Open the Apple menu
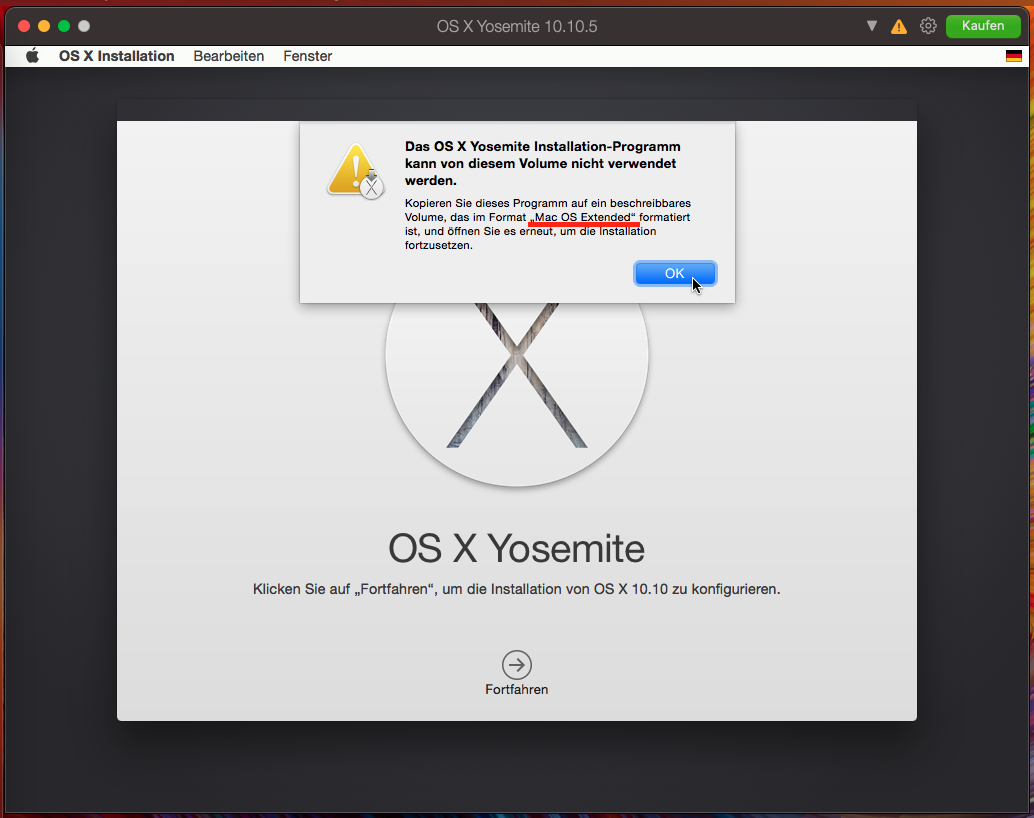This screenshot has height=818, width=1034. (x=32, y=56)
